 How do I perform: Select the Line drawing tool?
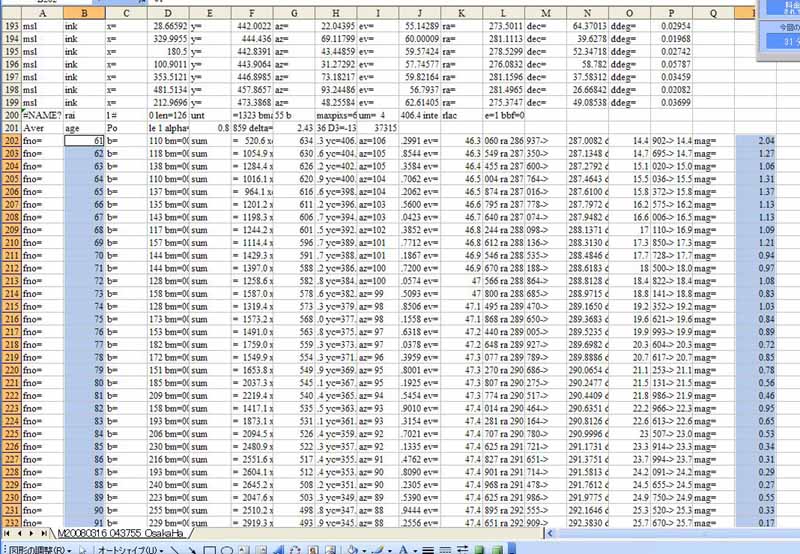174,550
